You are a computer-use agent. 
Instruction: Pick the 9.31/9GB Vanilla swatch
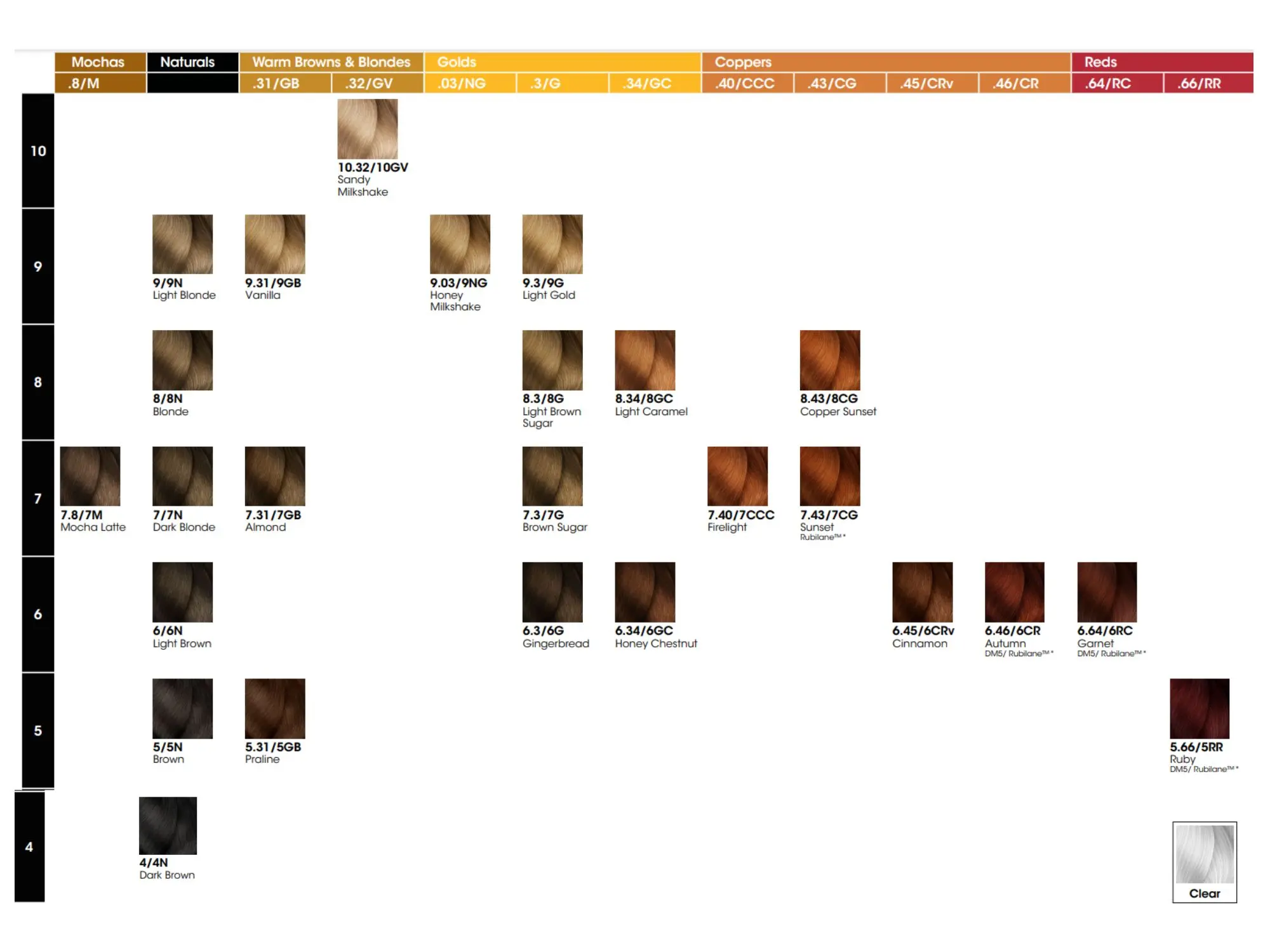tap(275, 244)
